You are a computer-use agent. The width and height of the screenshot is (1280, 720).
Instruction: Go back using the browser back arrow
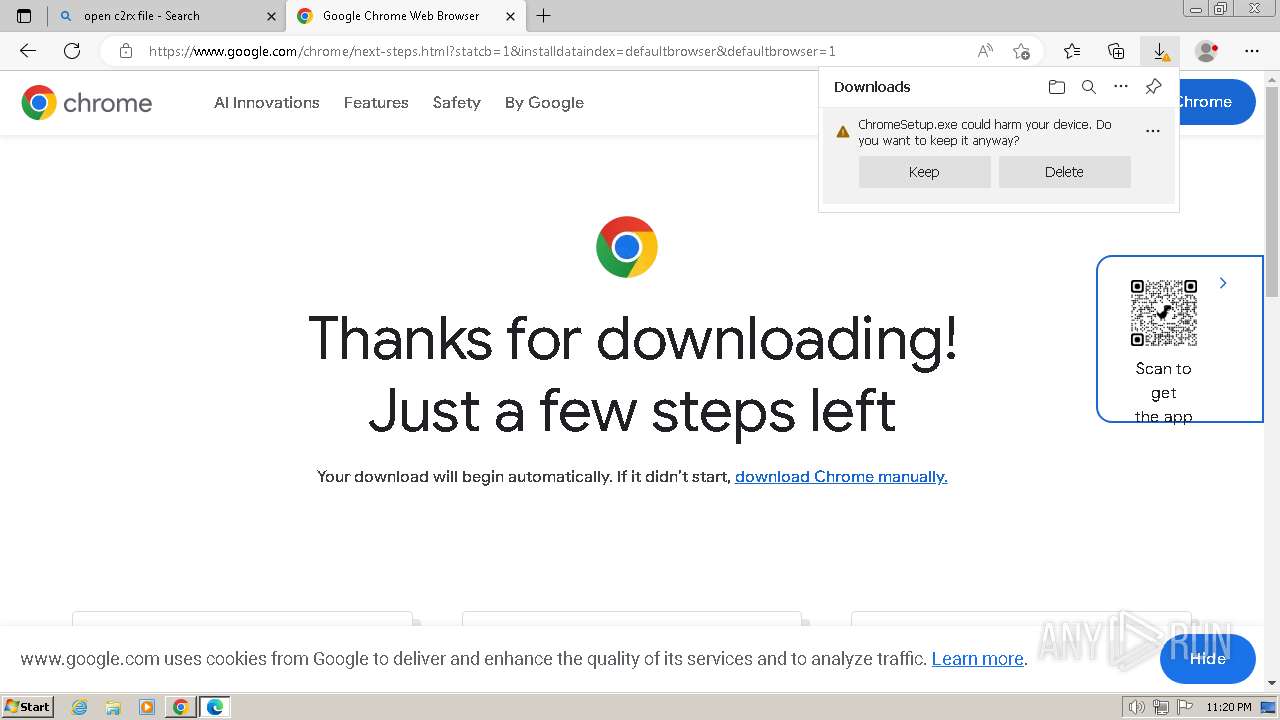(28, 51)
